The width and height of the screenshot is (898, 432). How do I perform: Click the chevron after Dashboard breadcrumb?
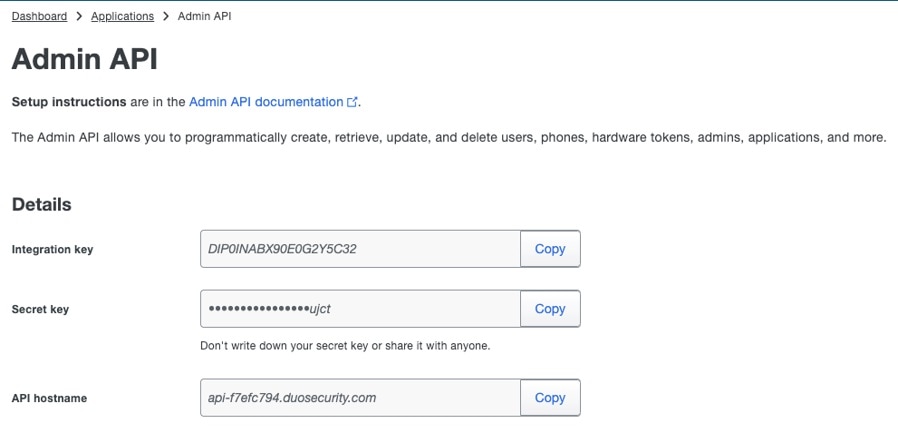point(79,17)
